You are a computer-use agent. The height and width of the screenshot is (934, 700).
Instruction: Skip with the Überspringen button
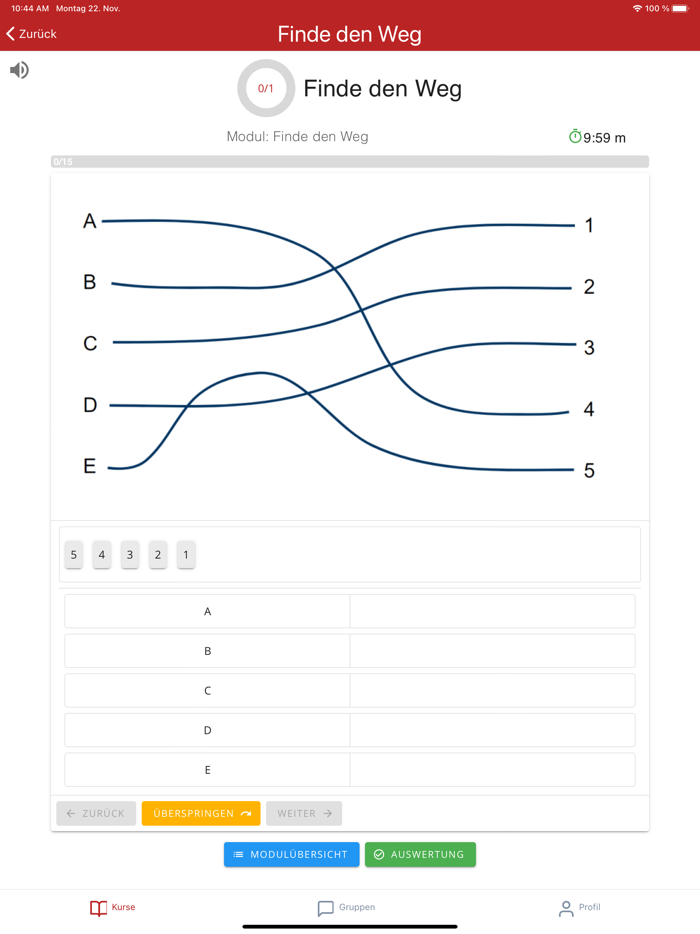point(201,814)
